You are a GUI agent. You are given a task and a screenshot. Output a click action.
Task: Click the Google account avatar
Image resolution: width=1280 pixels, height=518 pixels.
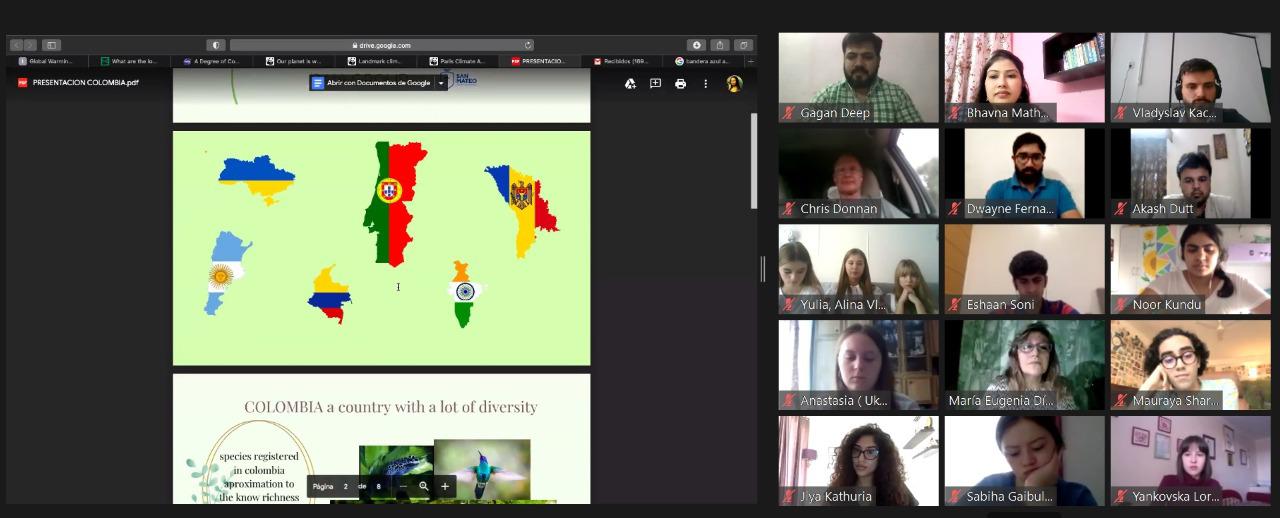pyautogui.click(x=734, y=84)
